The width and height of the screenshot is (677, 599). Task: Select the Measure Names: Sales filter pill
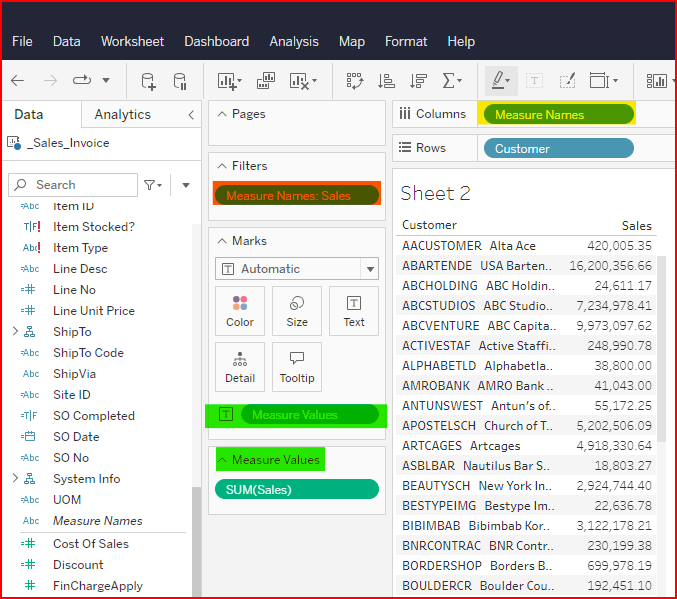297,195
